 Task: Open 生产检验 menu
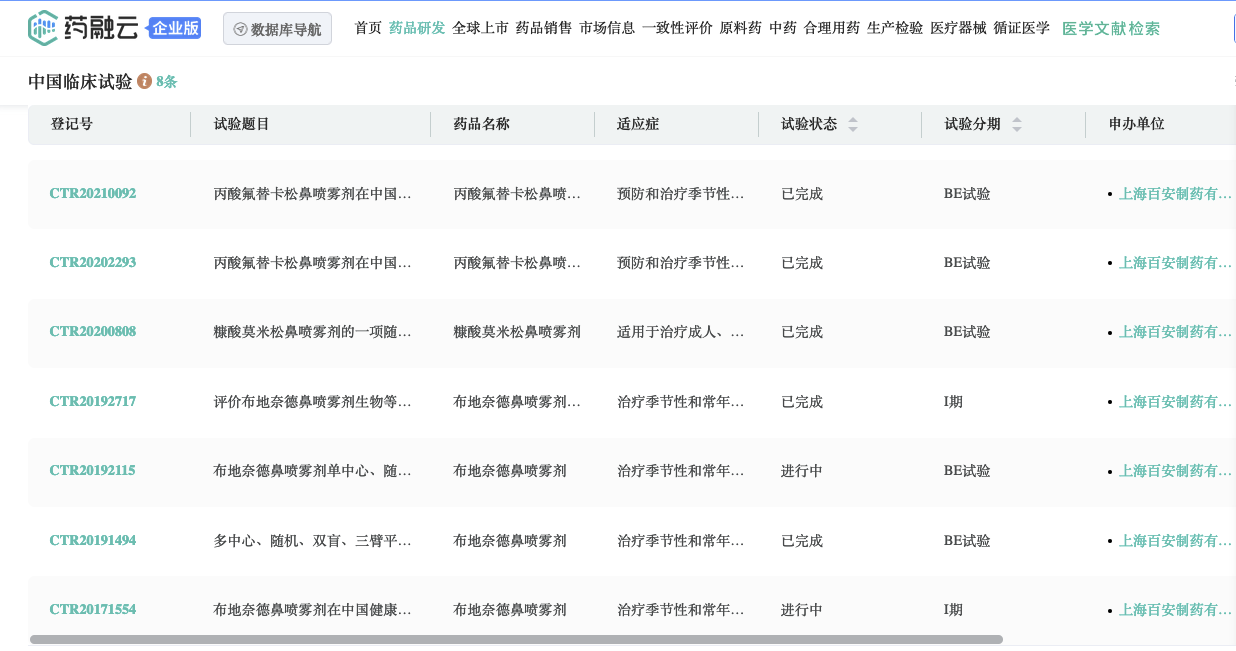click(x=895, y=28)
